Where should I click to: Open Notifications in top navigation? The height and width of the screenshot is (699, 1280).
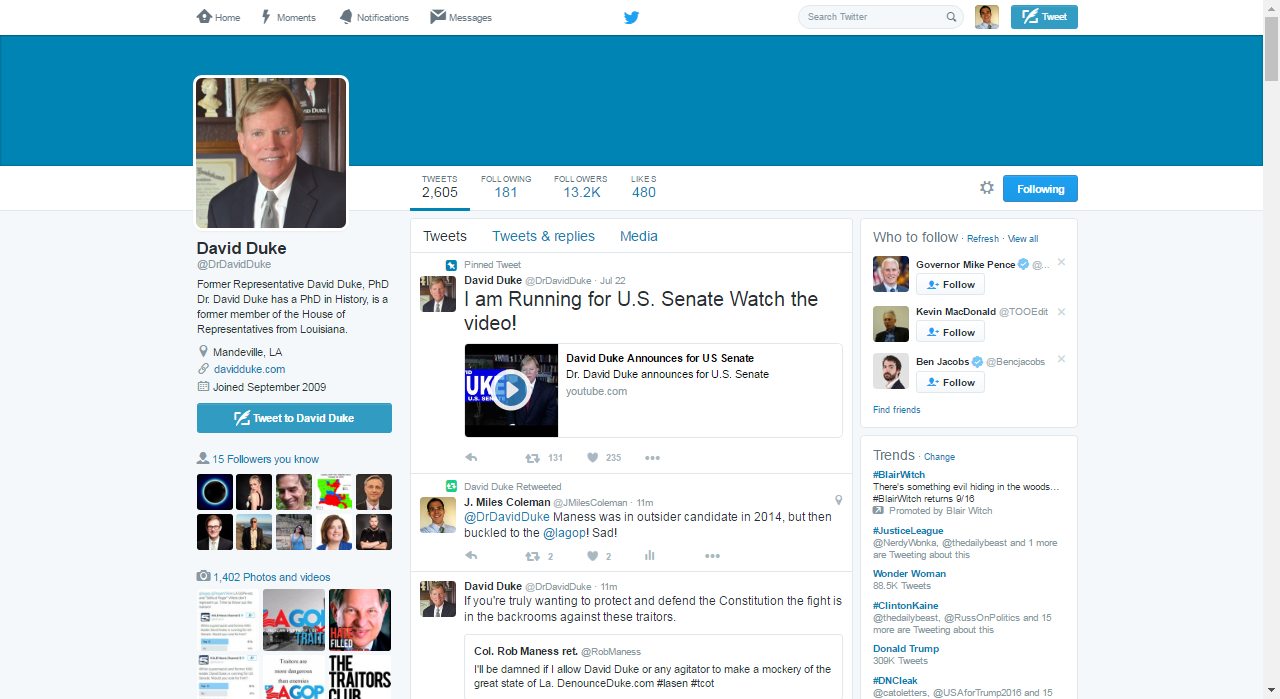[x=374, y=17]
